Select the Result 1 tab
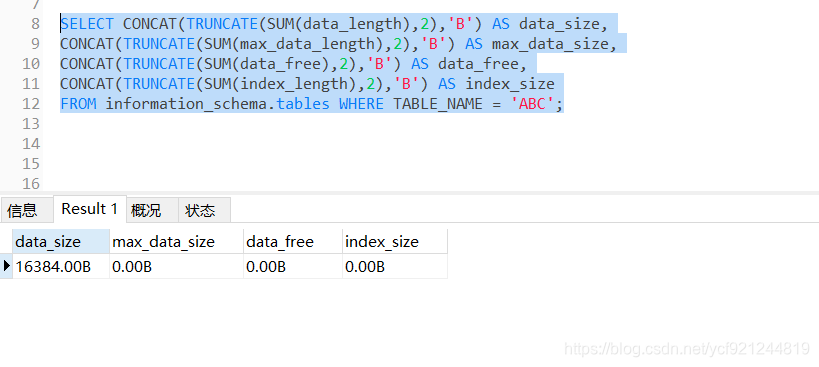 [90, 209]
